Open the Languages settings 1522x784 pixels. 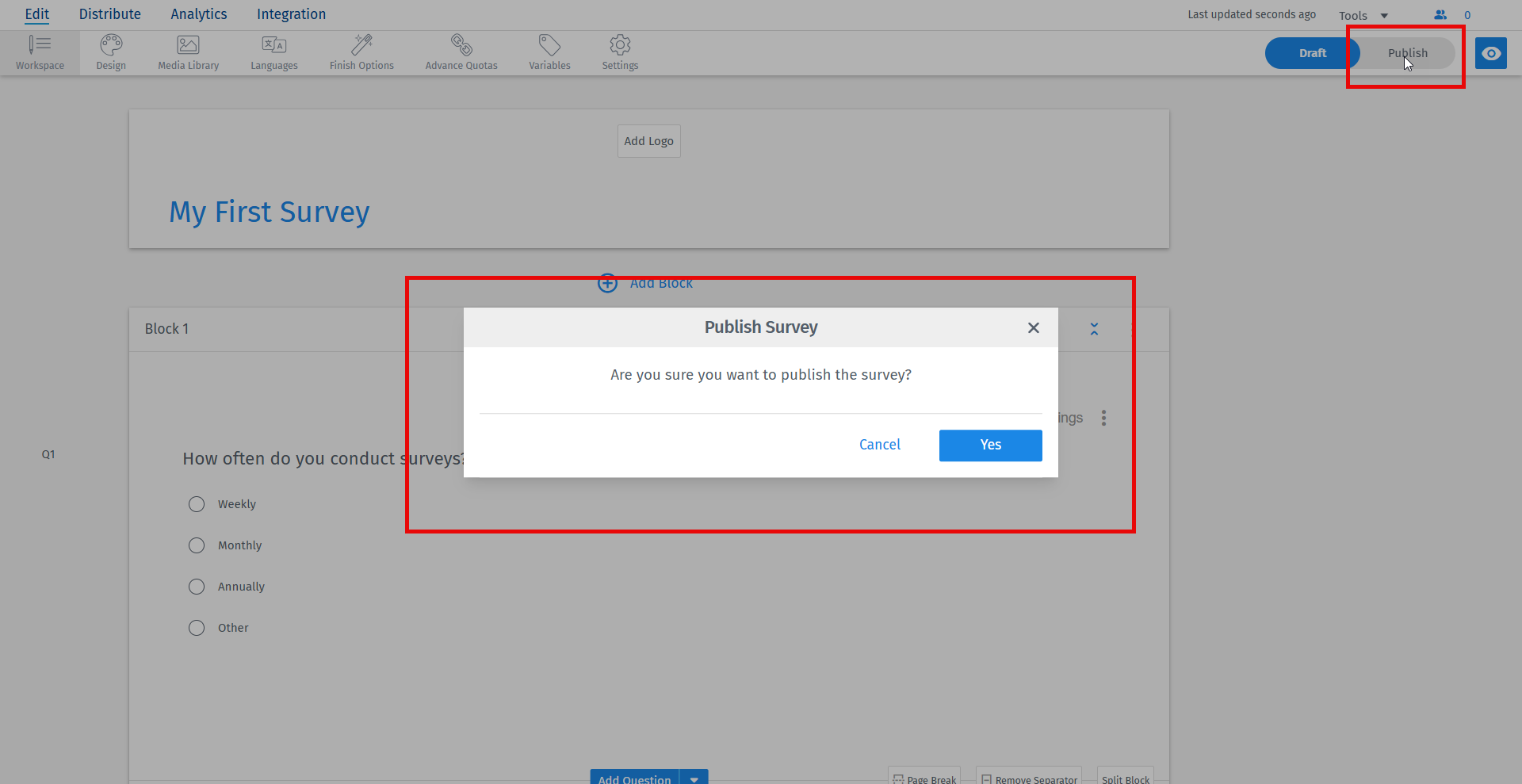(x=273, y=52)
